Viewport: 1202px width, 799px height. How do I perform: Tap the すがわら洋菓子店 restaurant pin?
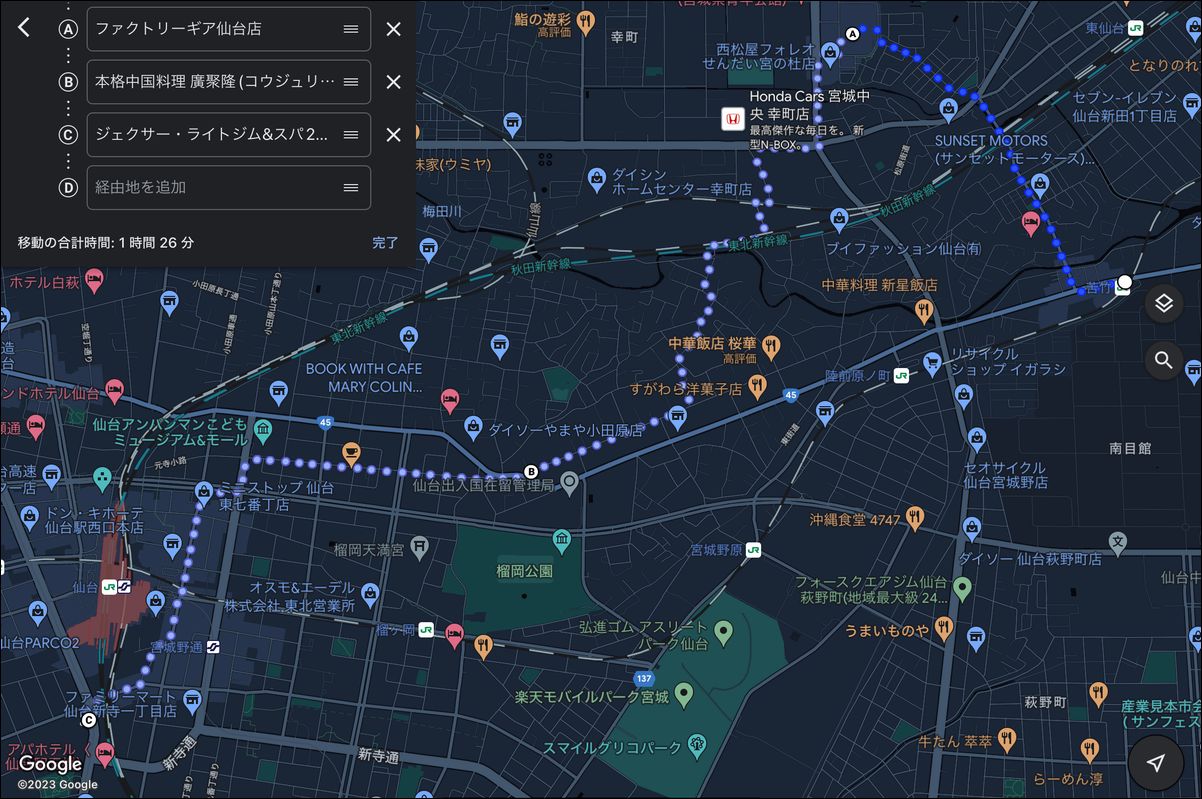click(757, 385)
